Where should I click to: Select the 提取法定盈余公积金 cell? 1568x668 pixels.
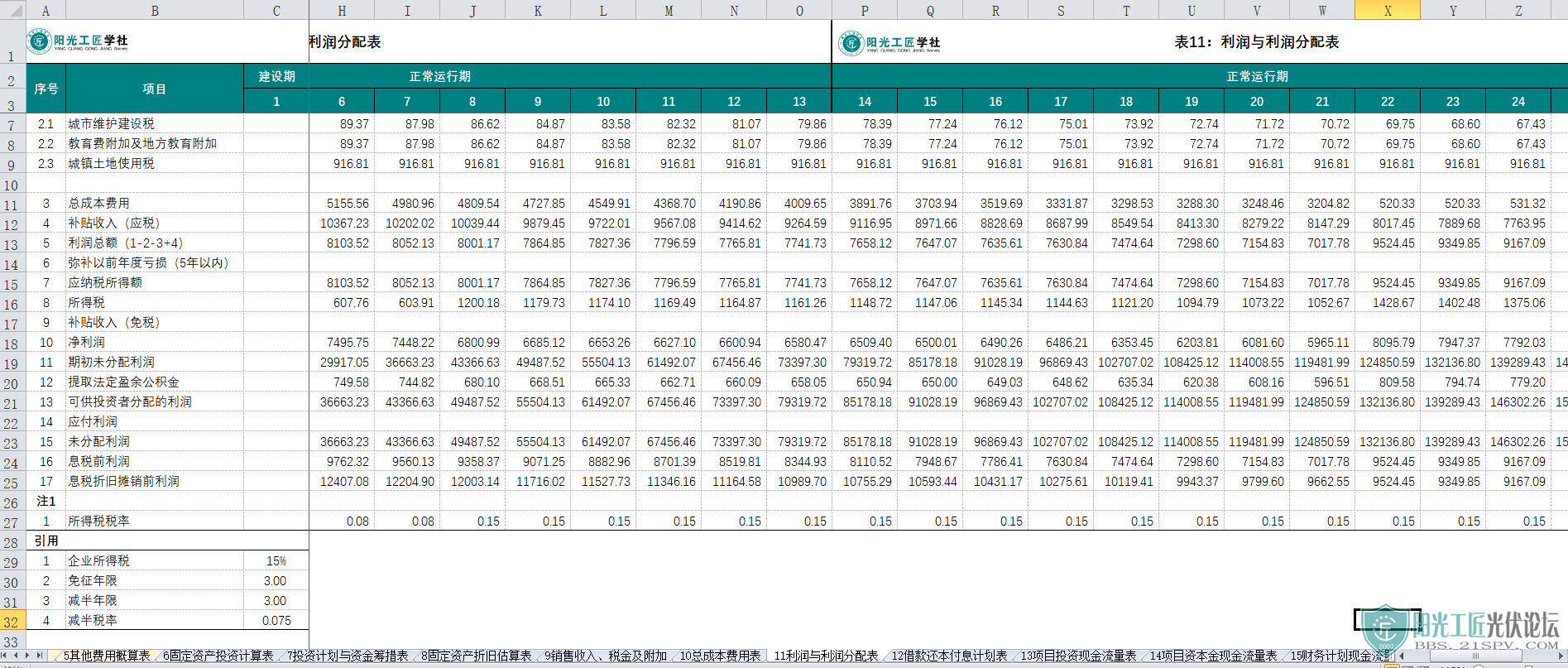pyautogui.click(x=155, y=382)
